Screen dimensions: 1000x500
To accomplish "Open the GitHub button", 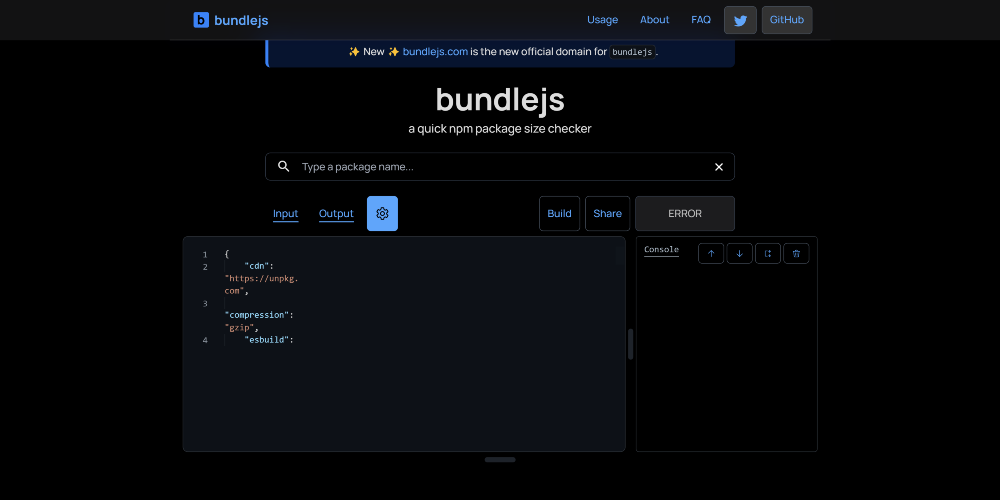I will pyautogui.click(x=786, y=20).
